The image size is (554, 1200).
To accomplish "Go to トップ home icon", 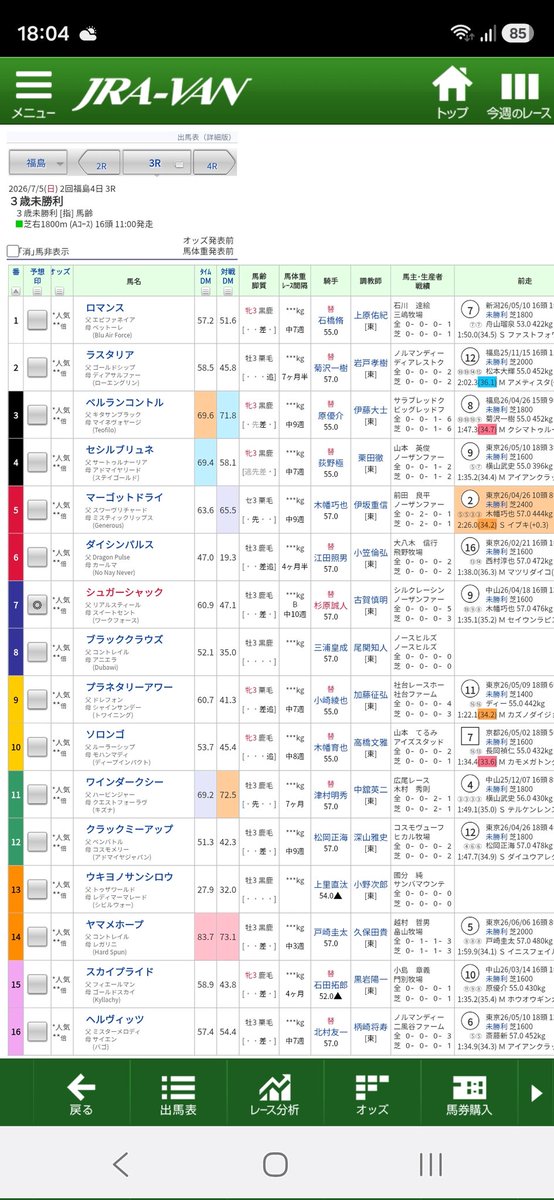I will pyautogui.click(x=453, y=93).
